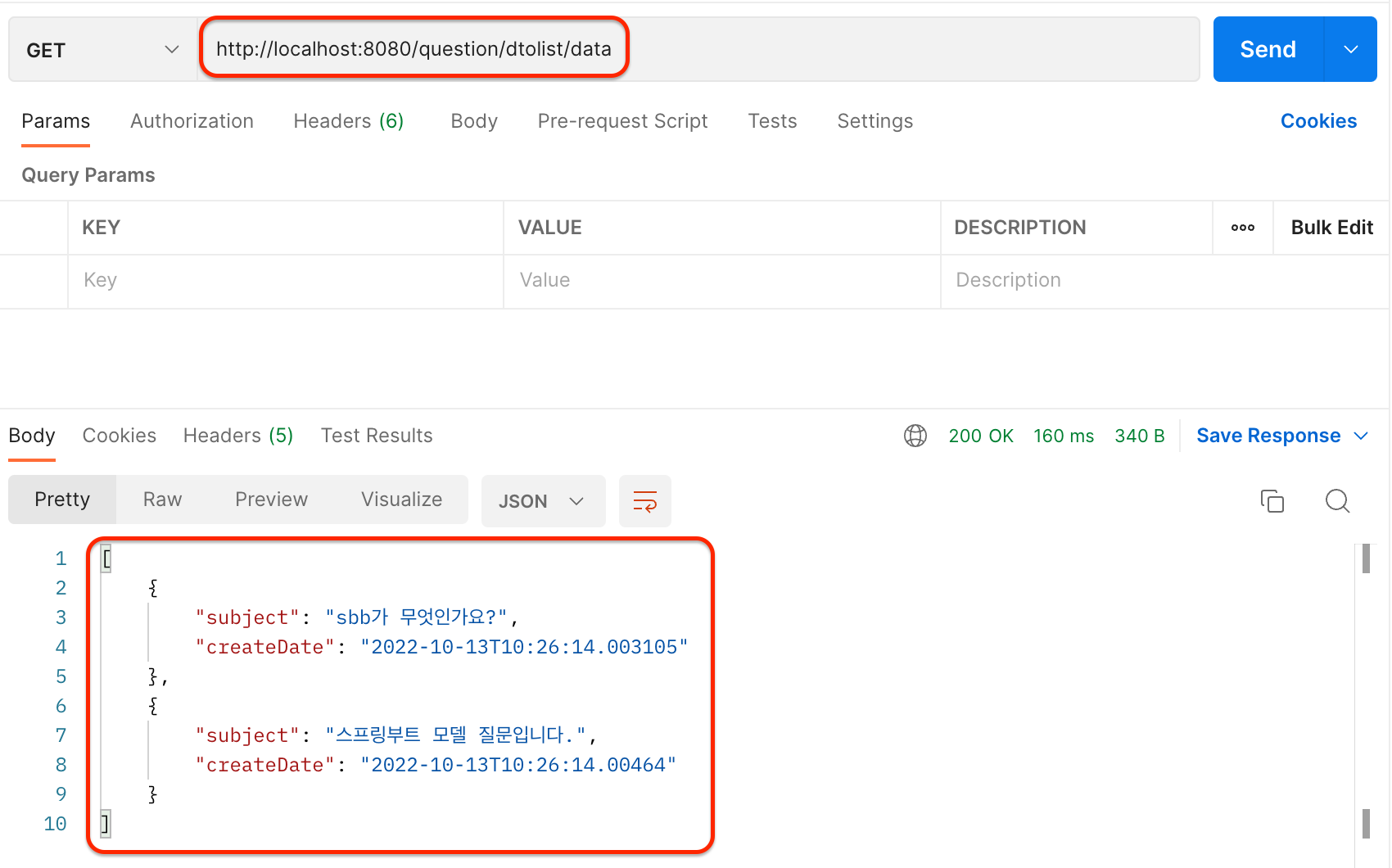Expand the Save Response chevron
Viewport: 1392px width, 868px height.
coord(1361,436)
